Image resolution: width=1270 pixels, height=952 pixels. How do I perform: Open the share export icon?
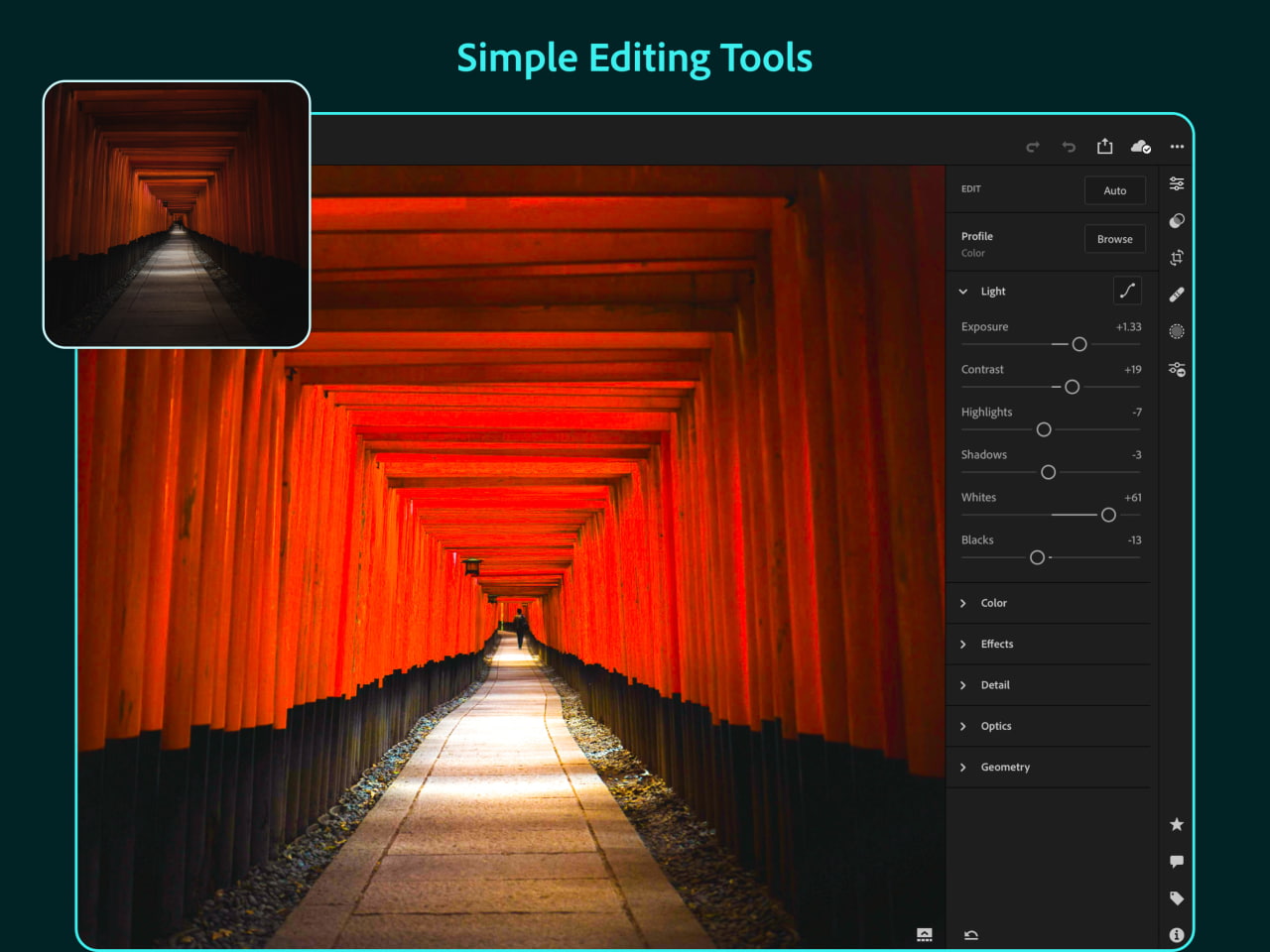1104,146
